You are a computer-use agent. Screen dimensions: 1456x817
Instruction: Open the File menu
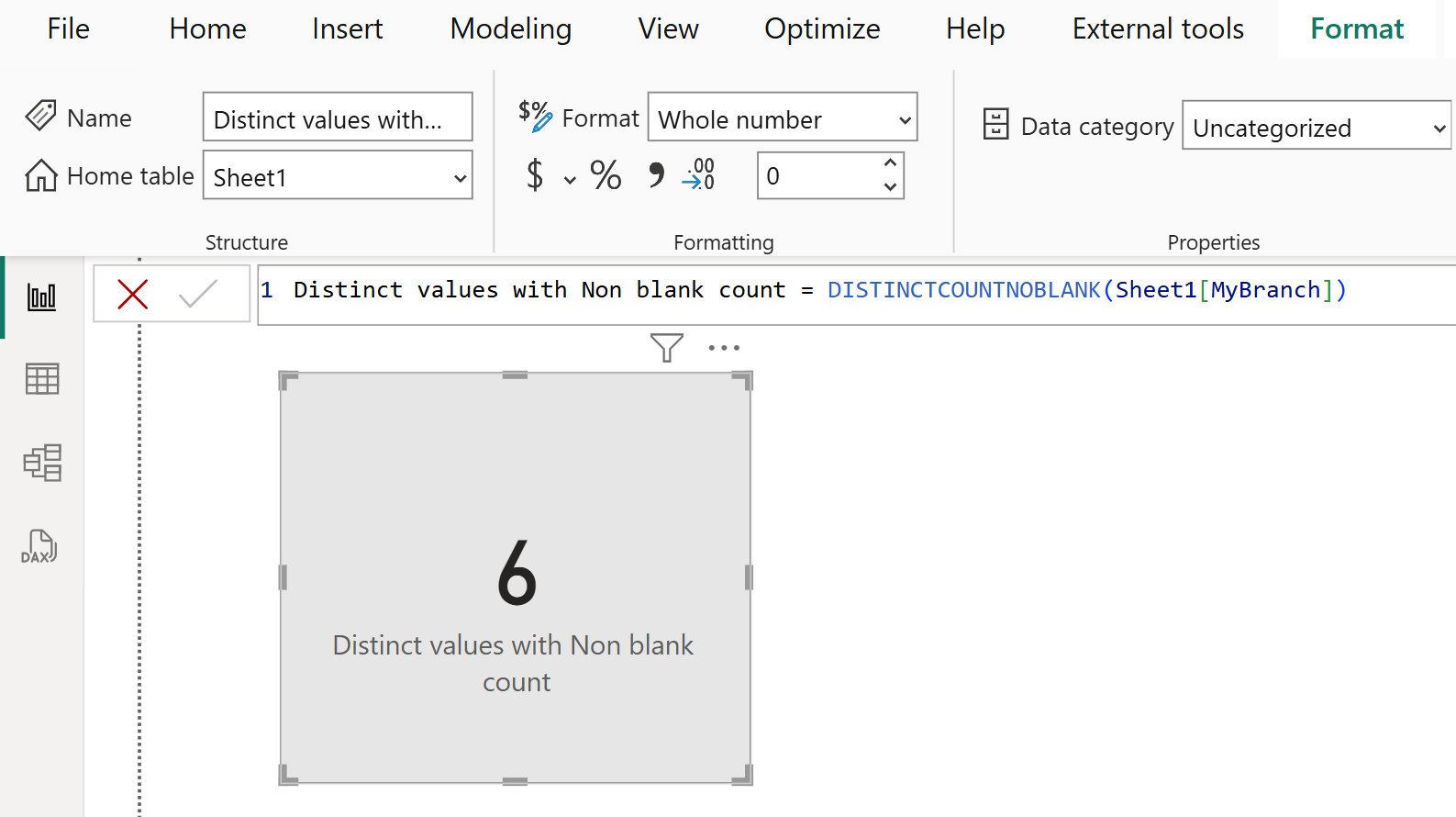click(x=68, y=29)
